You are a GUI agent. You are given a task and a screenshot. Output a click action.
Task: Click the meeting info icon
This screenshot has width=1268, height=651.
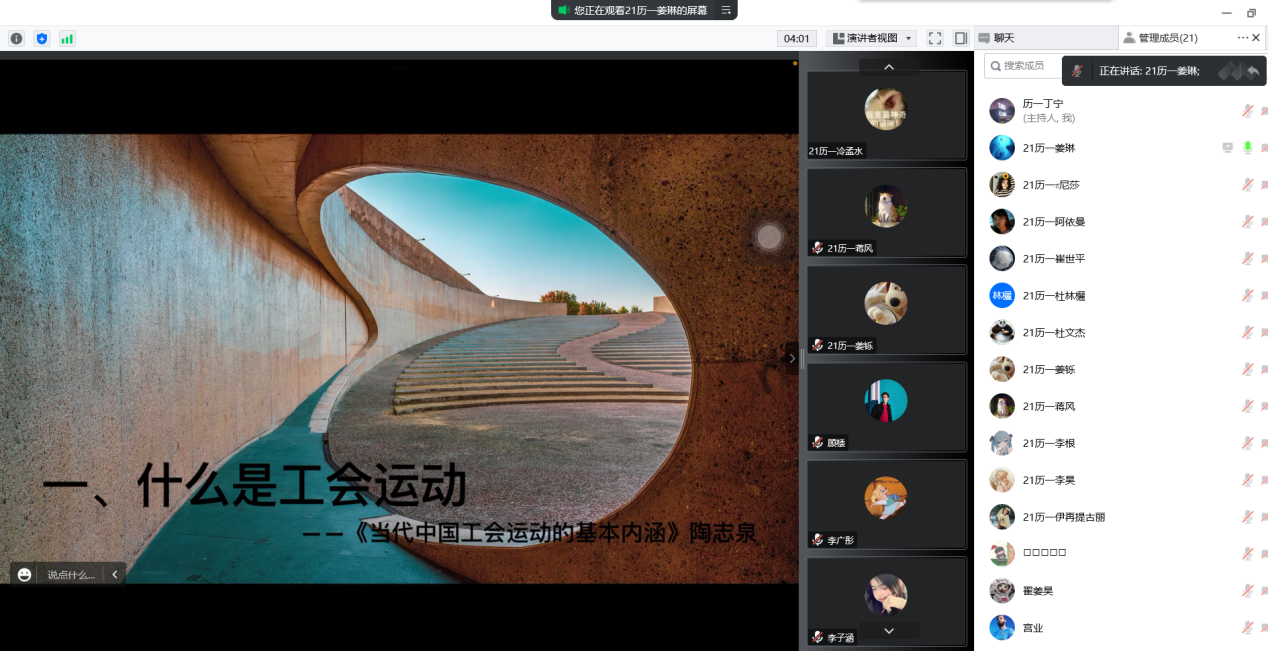coord(16,38)
